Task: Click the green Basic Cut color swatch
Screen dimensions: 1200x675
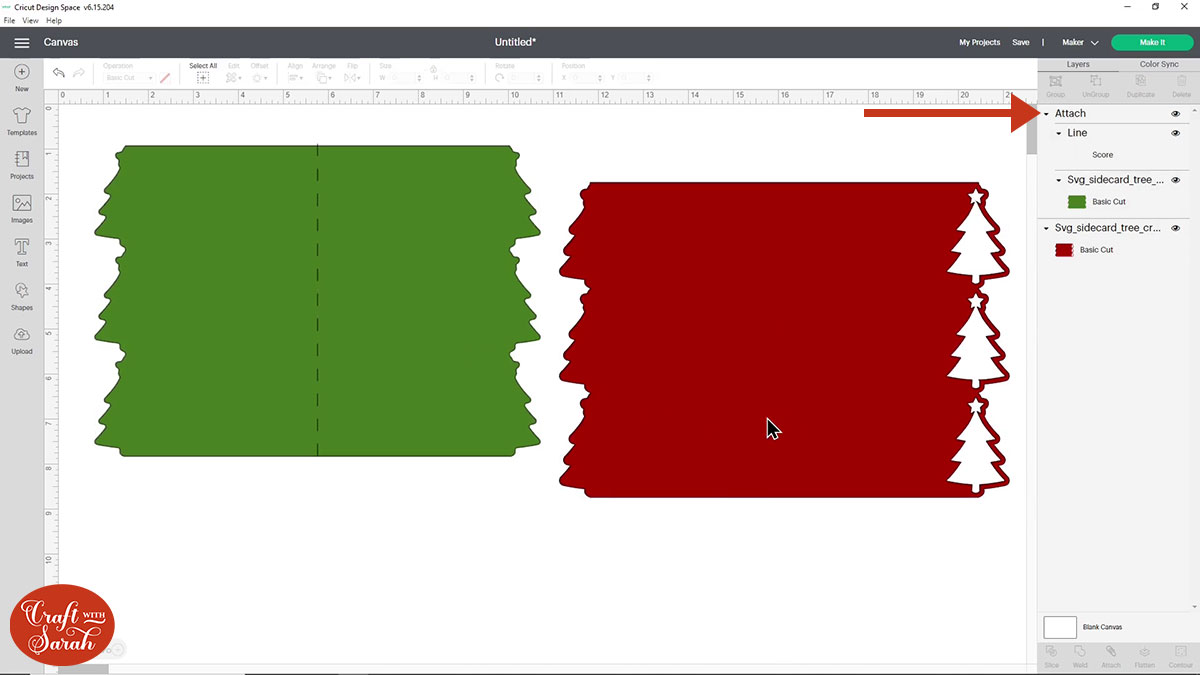Action: click(1076, 201)
